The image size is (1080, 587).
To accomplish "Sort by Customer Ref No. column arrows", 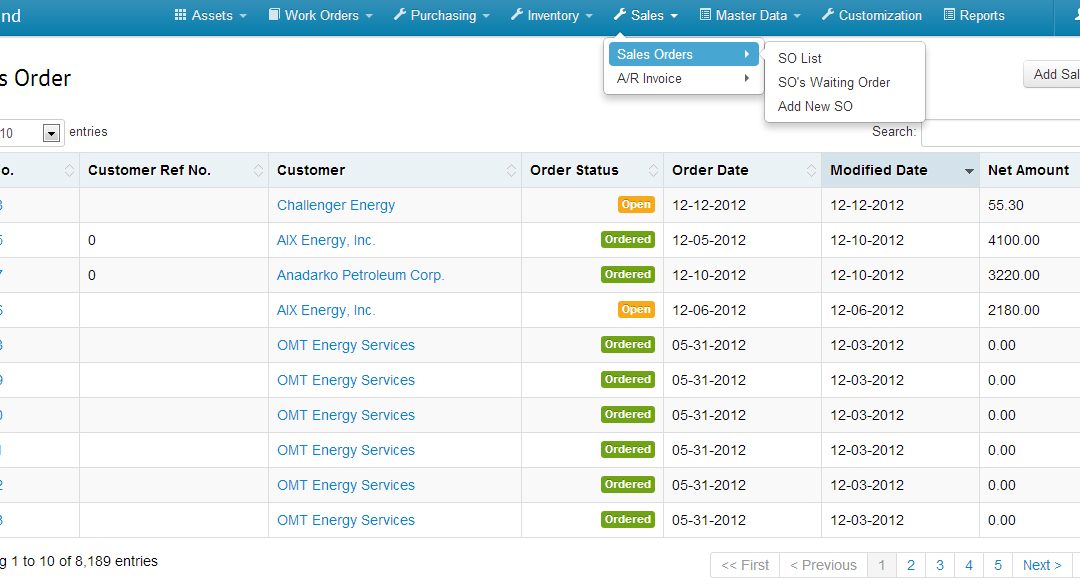I will click(x=258, y=170).
